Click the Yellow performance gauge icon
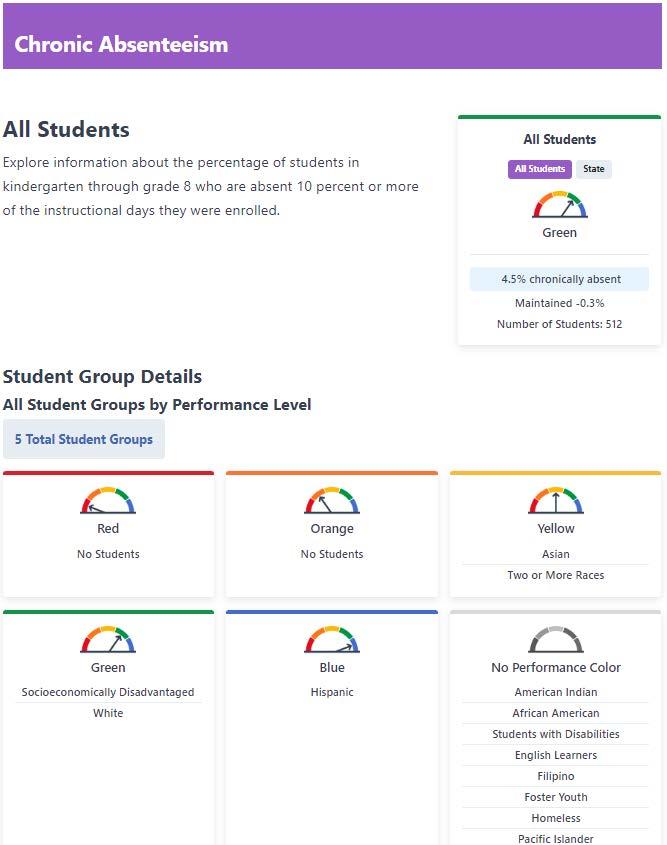This screenshot has width=667, height=845. (x=555, y=501)
